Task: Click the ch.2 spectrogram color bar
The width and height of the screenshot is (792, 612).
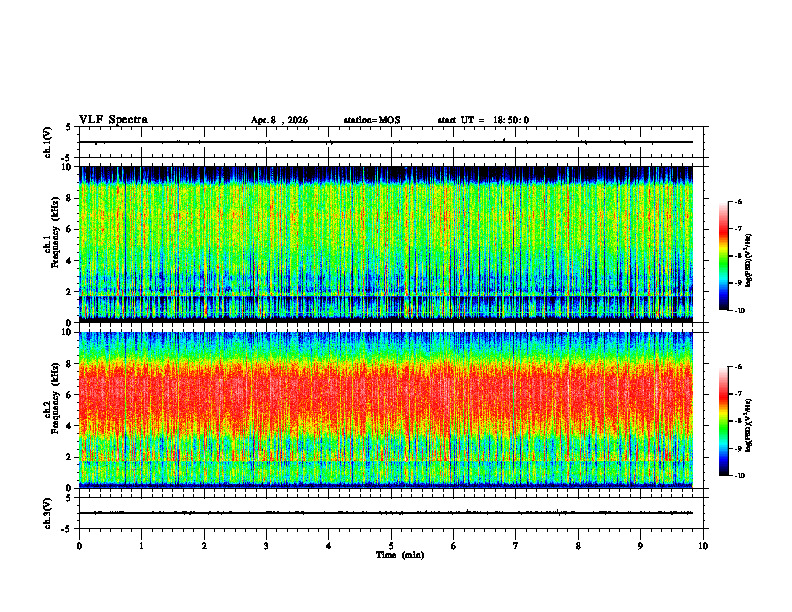Action: [723, 421]
